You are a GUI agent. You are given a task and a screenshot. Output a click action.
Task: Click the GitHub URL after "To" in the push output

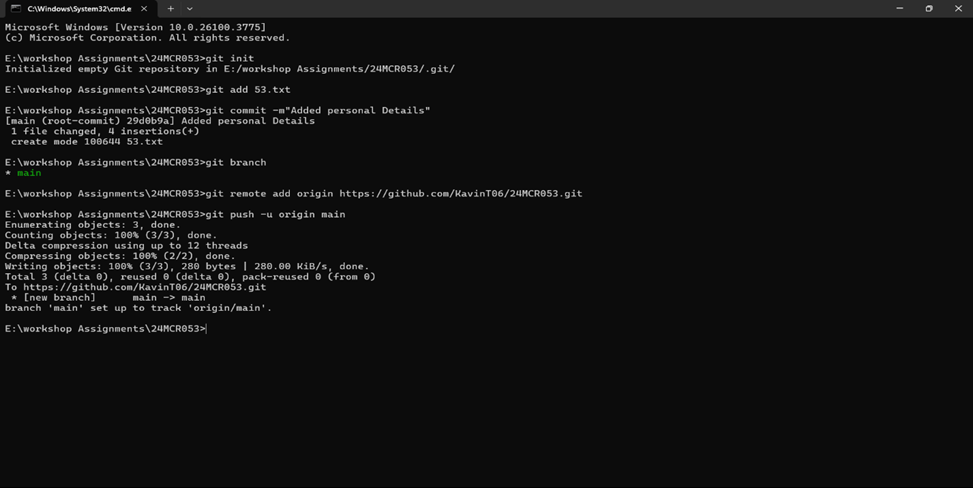coord(145,287)
